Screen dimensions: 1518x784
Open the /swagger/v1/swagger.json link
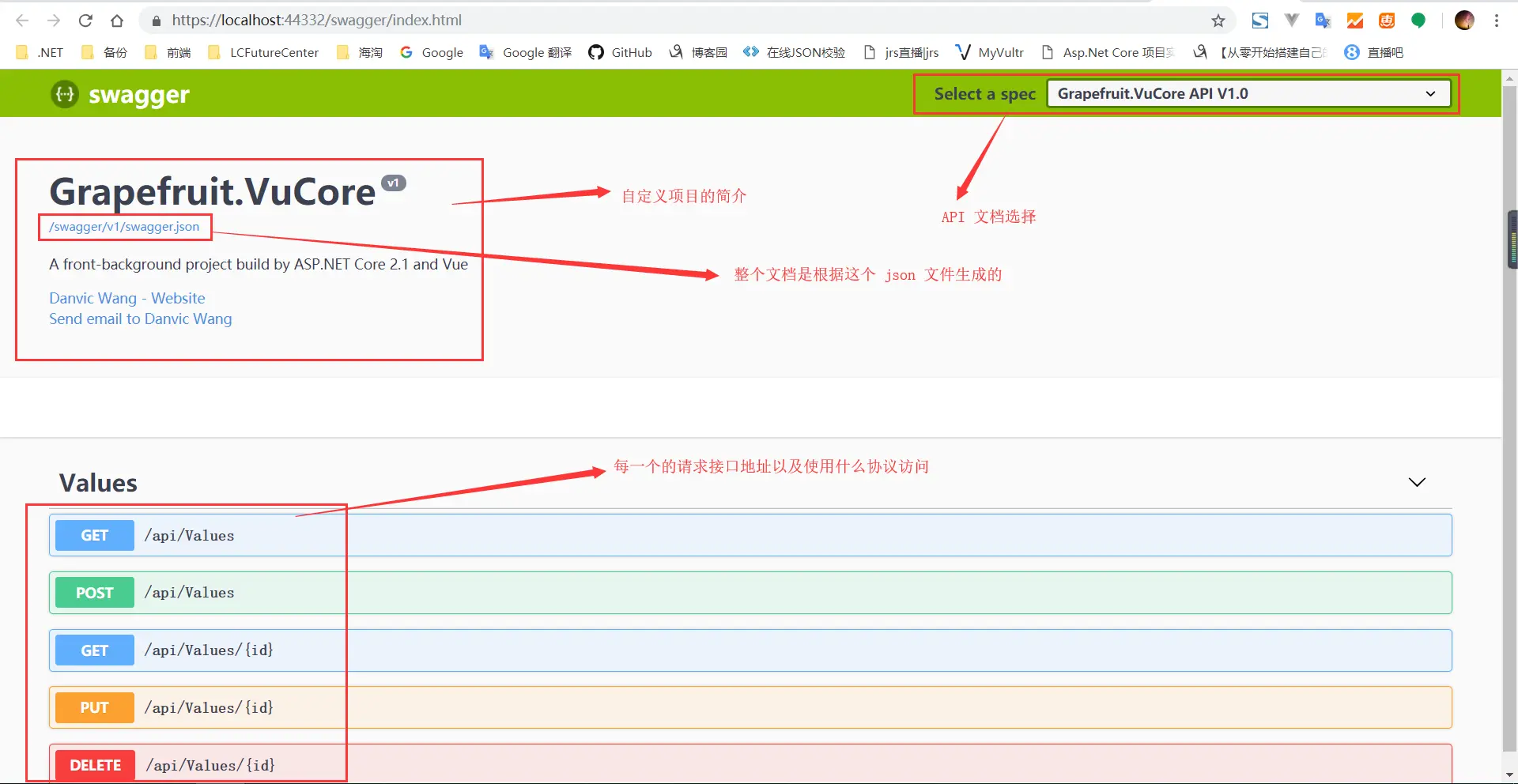(124, 227)
